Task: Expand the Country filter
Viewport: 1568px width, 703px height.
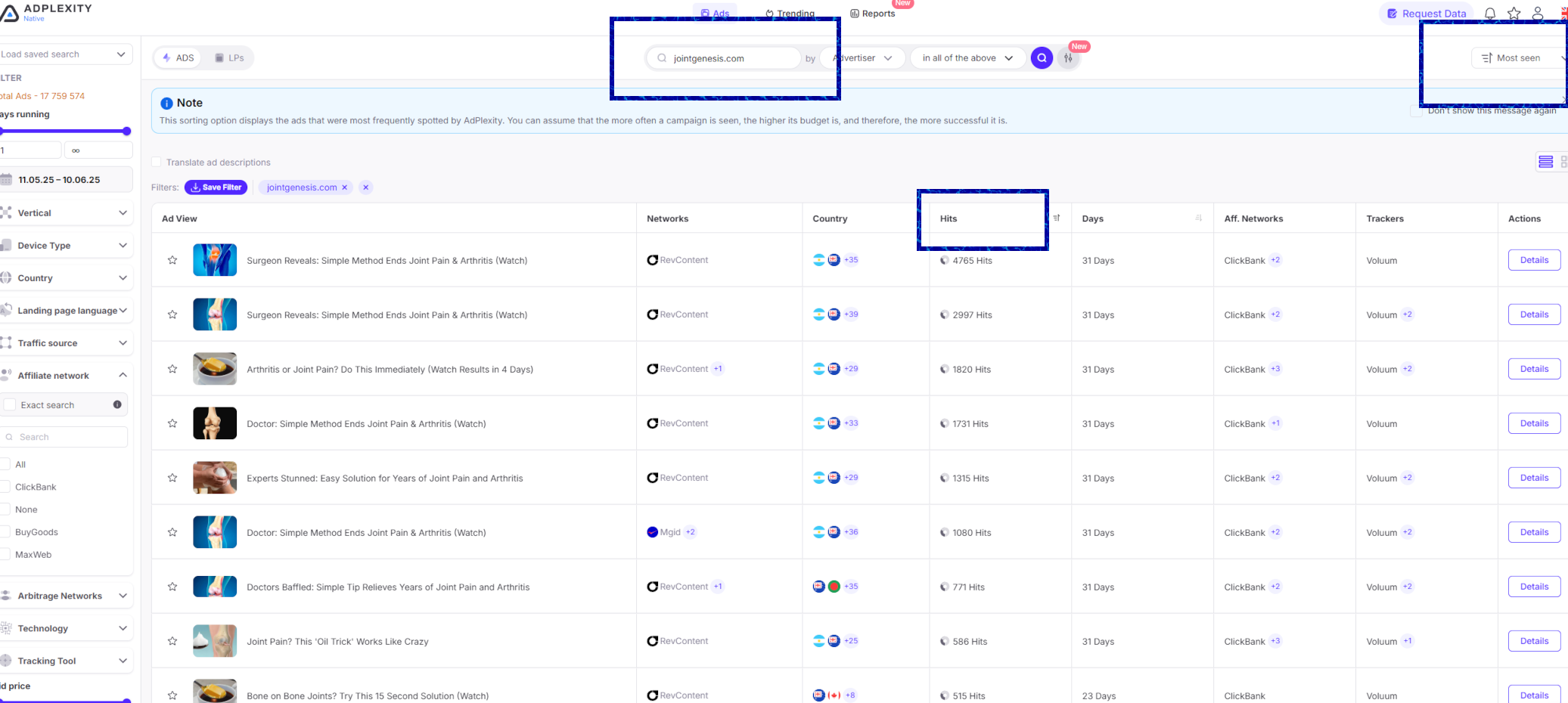Action: [65, 278]
